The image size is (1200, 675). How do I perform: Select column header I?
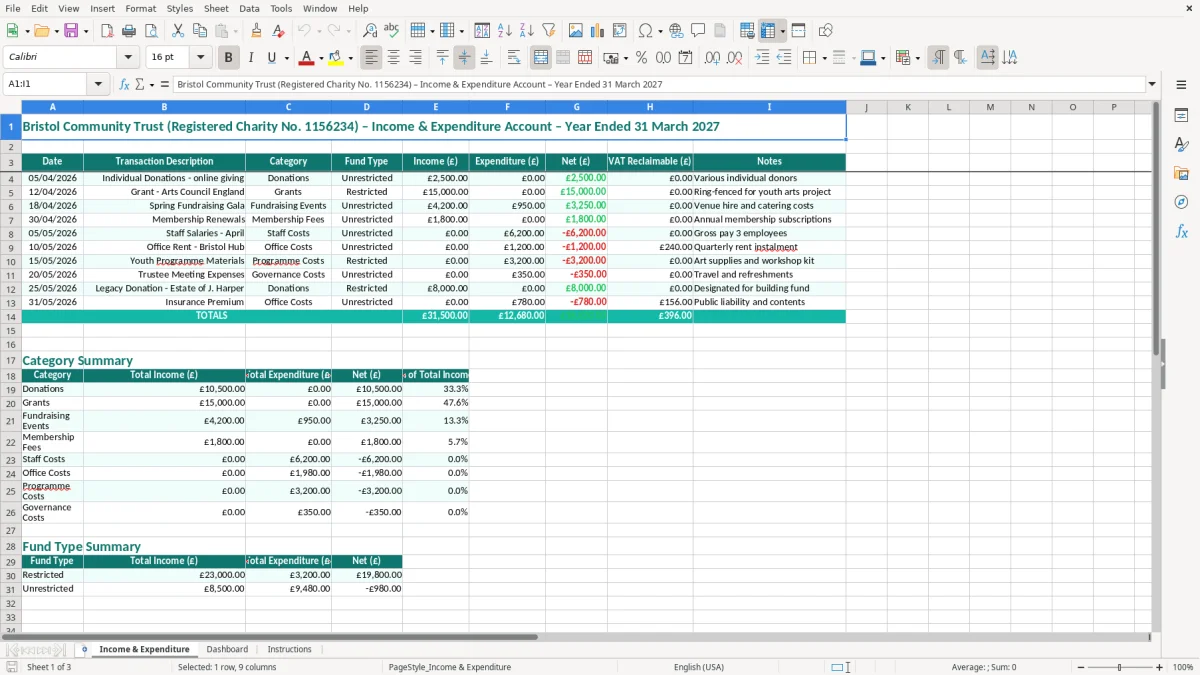point(769,107)
